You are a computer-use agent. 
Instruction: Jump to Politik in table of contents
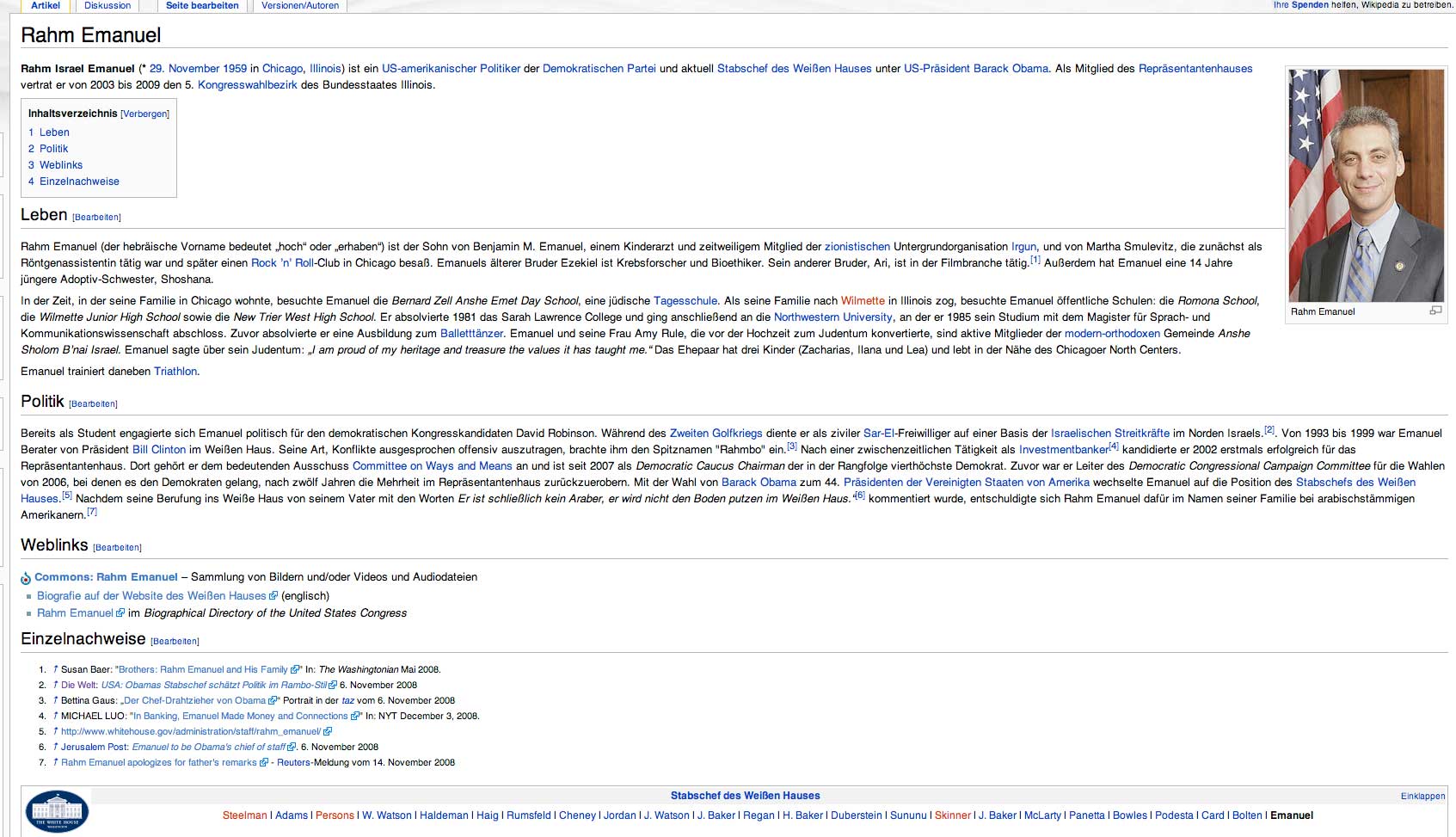pyautogui.click(x=53, y=149)
